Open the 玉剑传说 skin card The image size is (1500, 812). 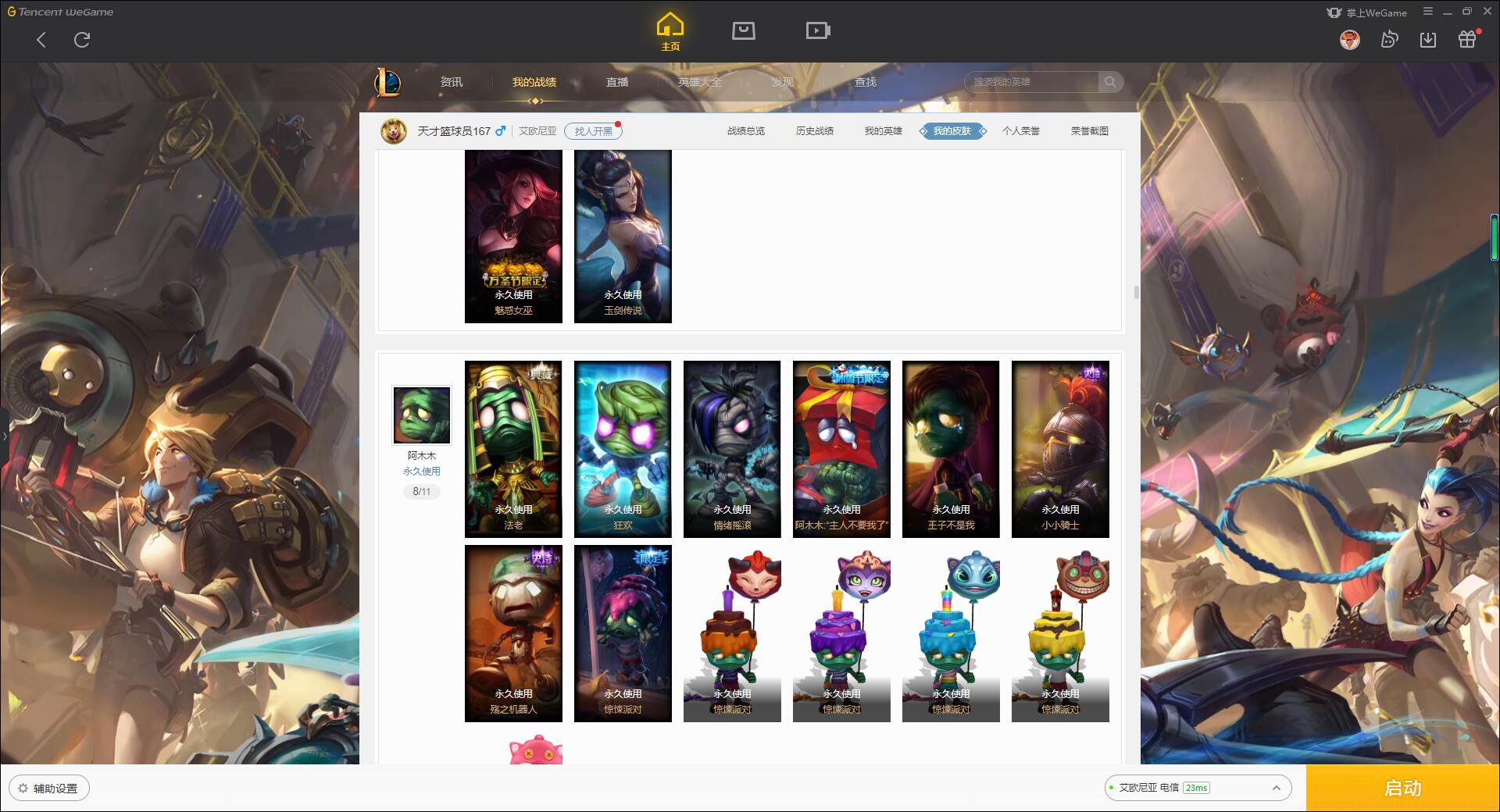coord(623,237)
